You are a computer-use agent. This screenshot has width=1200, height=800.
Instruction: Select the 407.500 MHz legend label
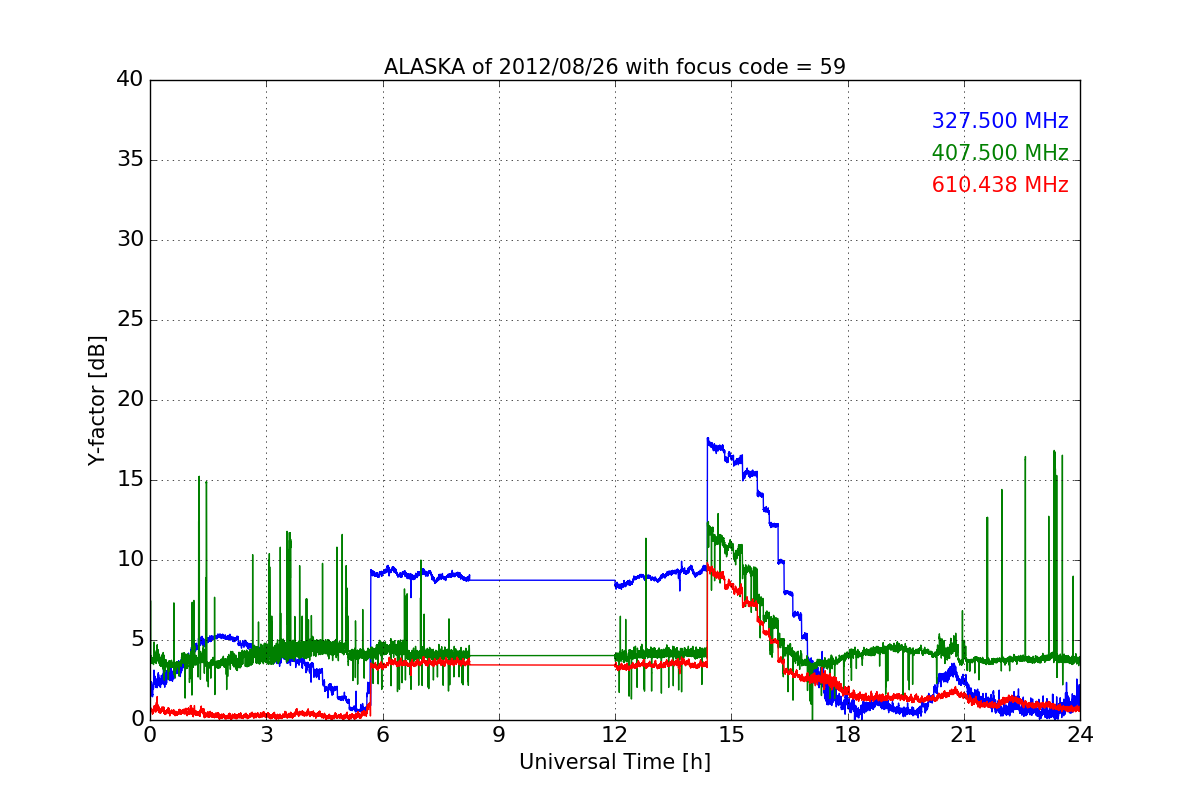click(x=1000, y=153)
